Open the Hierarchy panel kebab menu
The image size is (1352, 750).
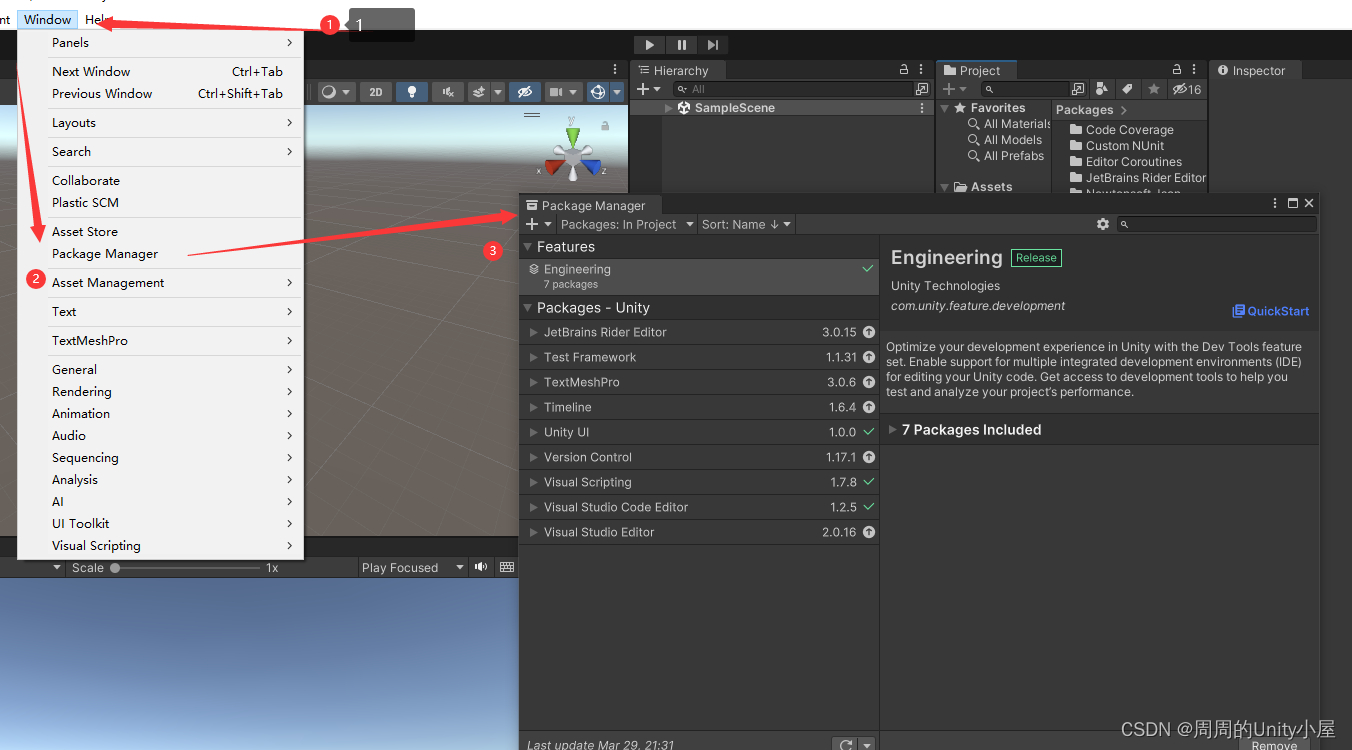923,69
